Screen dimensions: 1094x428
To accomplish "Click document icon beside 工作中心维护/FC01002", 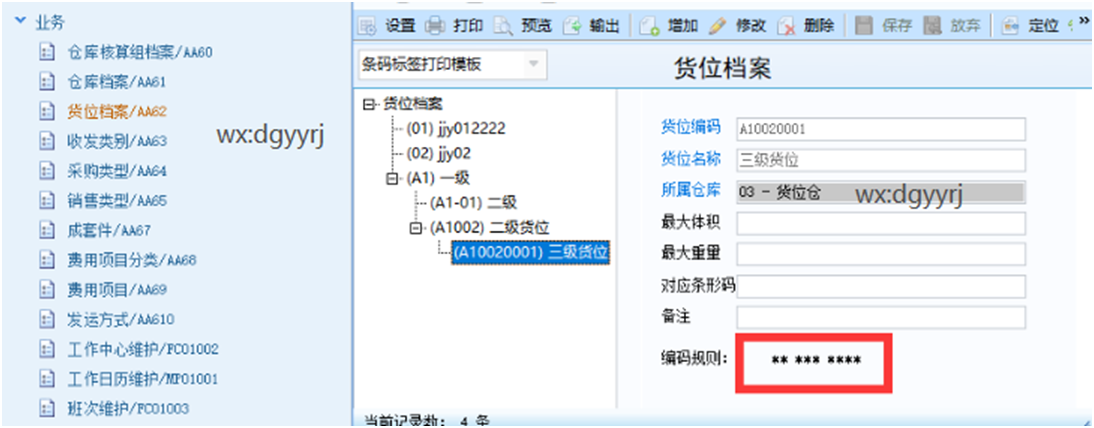I will [x=47, y=349].
